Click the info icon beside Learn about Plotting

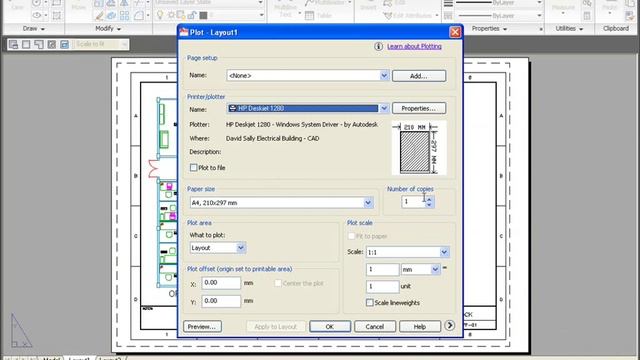point(378,47)
